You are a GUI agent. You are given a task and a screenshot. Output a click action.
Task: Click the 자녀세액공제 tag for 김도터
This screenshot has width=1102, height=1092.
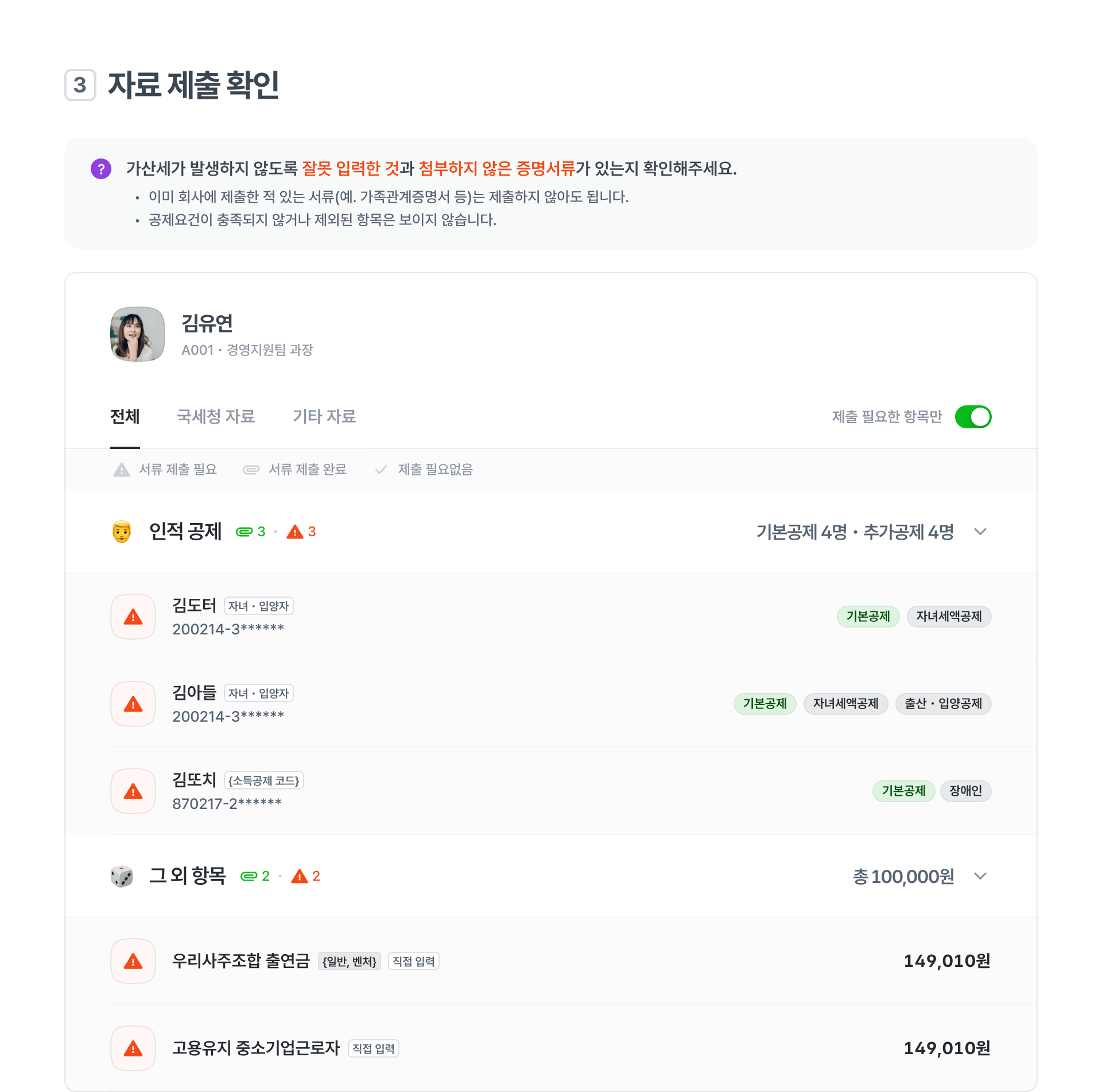[x=949, y=617]
